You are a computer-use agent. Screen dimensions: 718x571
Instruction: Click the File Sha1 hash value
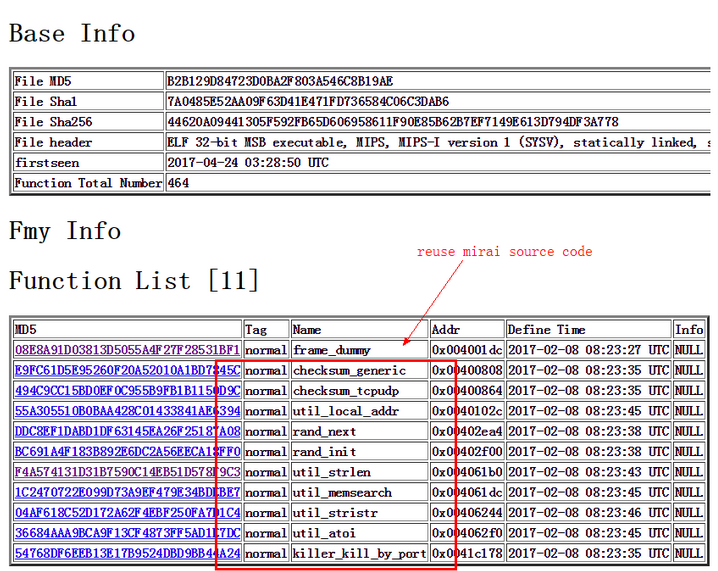[308, 102]
